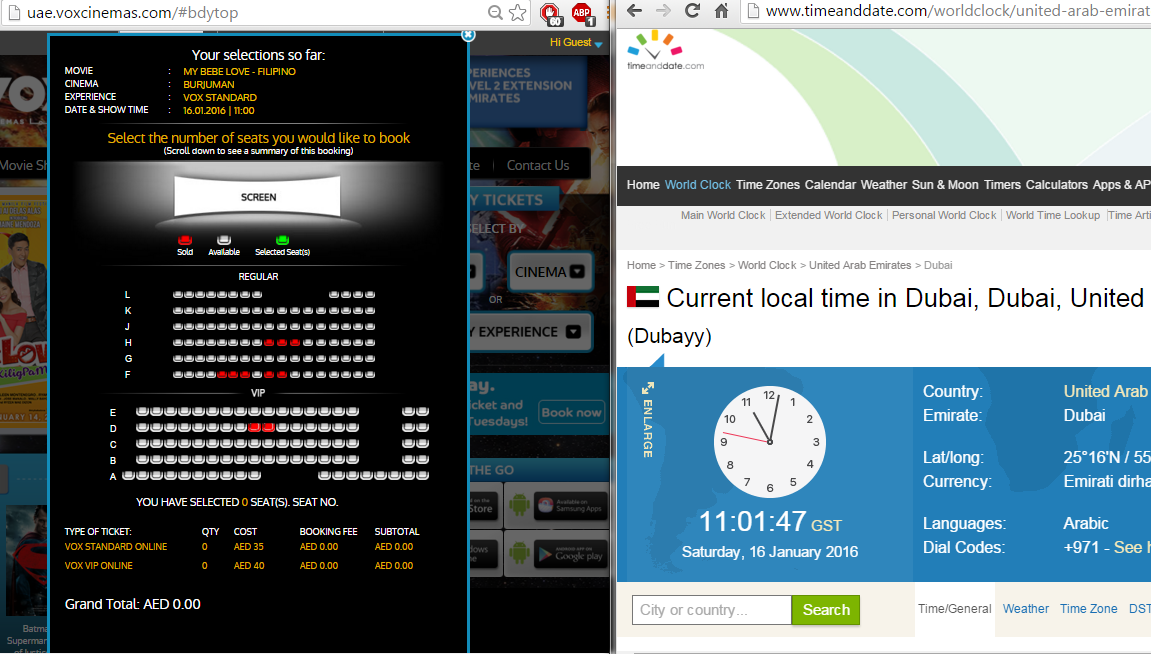The width and height of the screenshot is (1151, 654).
Task: Go back in the timeanddate browser window
Action: tap(635, 10)
